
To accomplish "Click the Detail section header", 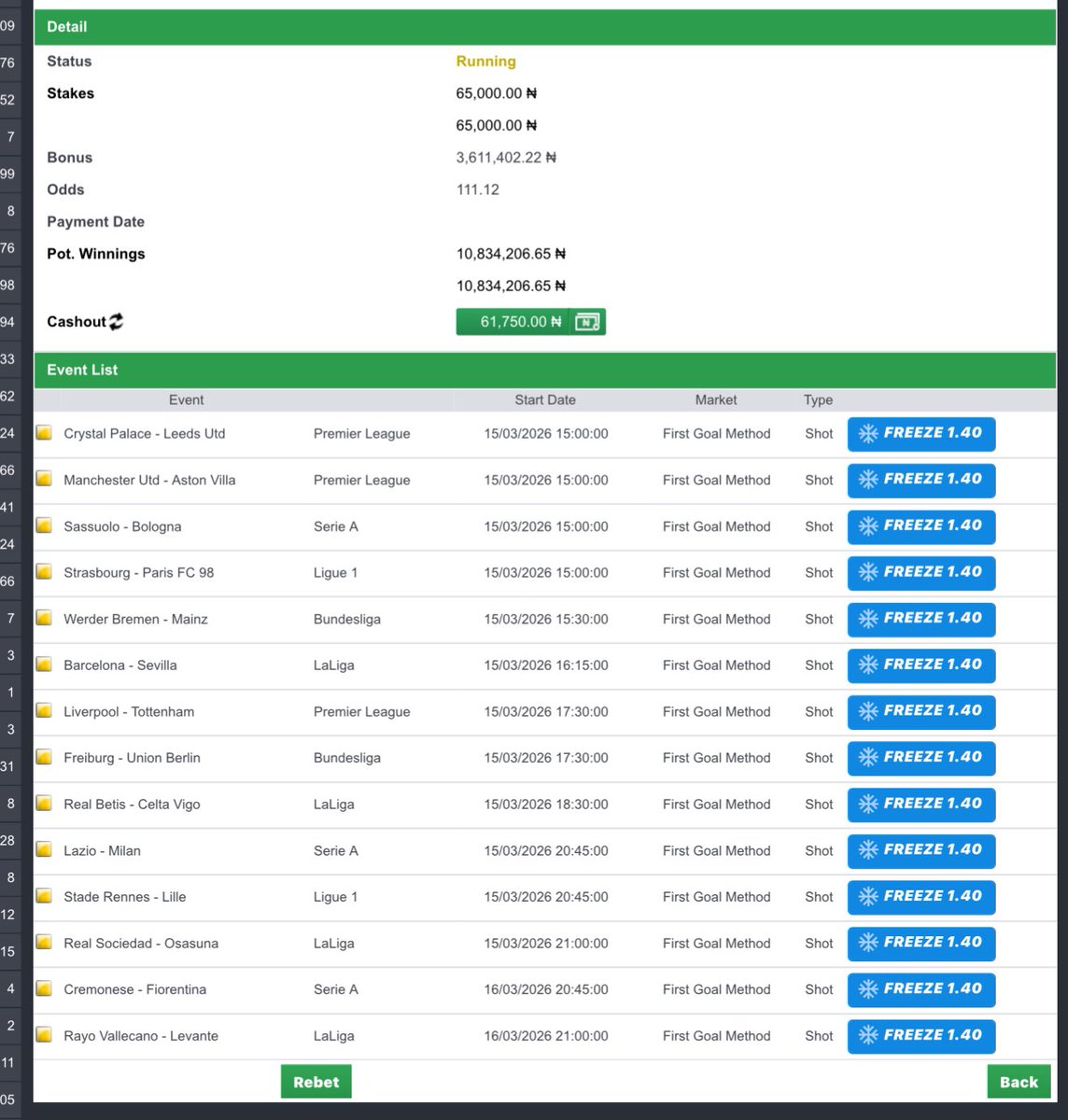I will 545,27.
